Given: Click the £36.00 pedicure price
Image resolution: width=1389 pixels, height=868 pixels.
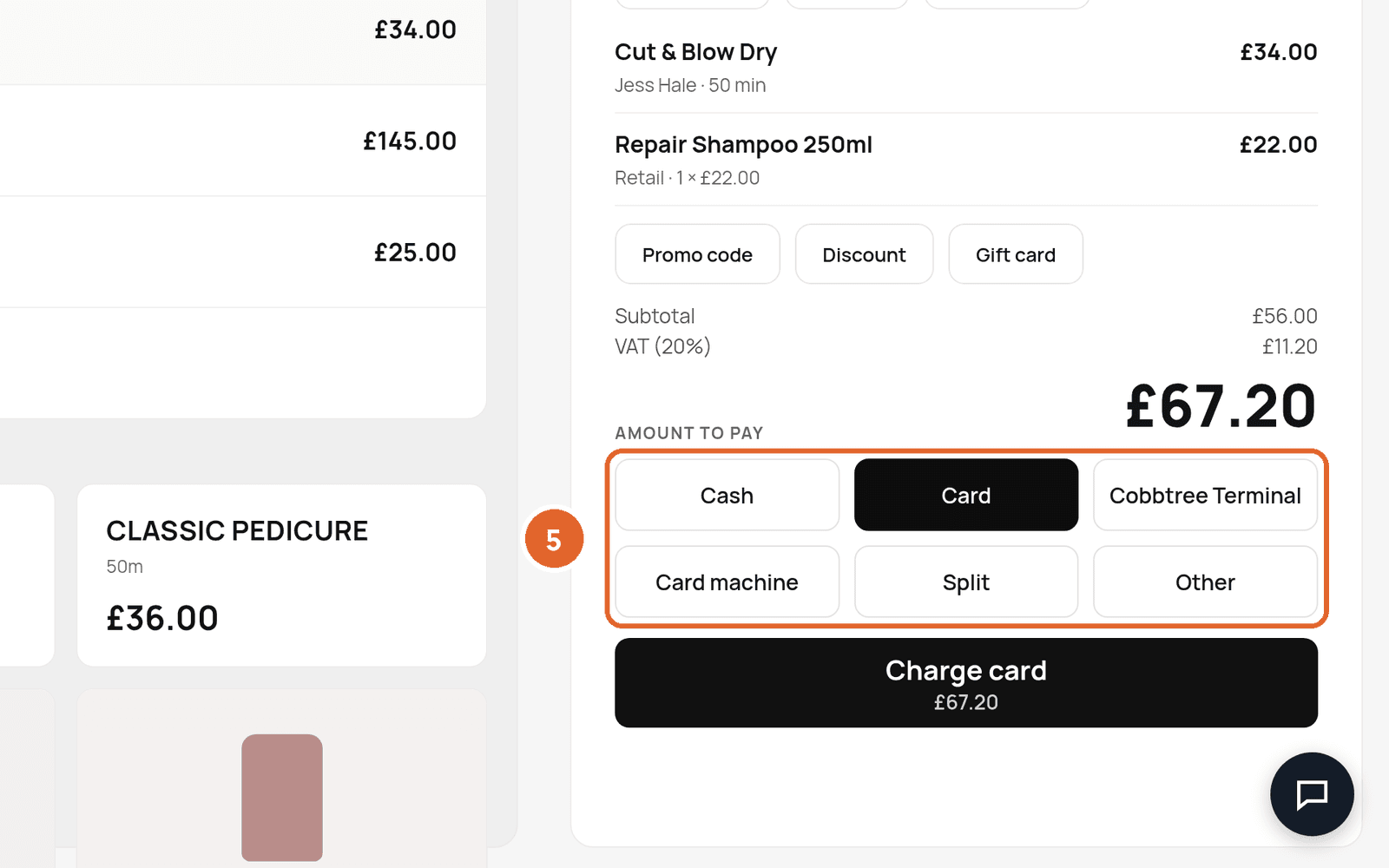Looking at the screenshot, I should (162, 618).
